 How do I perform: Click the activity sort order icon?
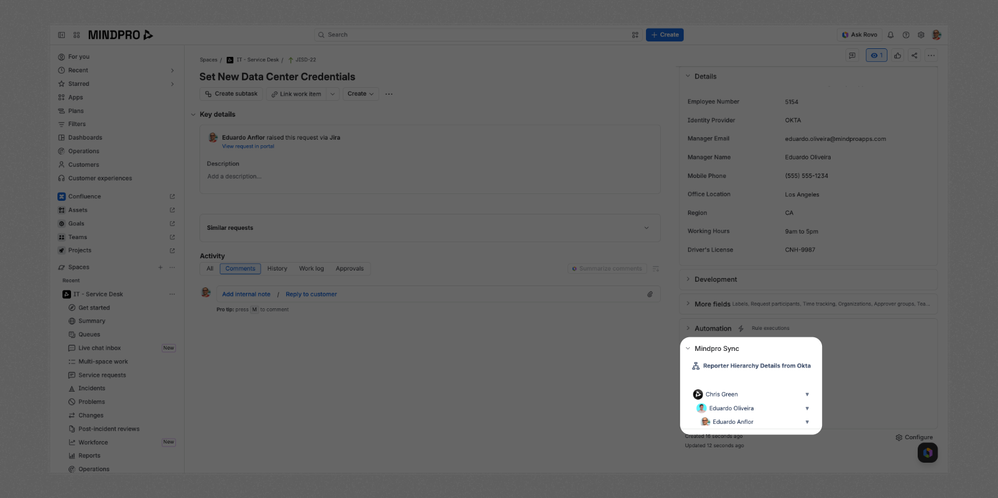coord(656,269)
